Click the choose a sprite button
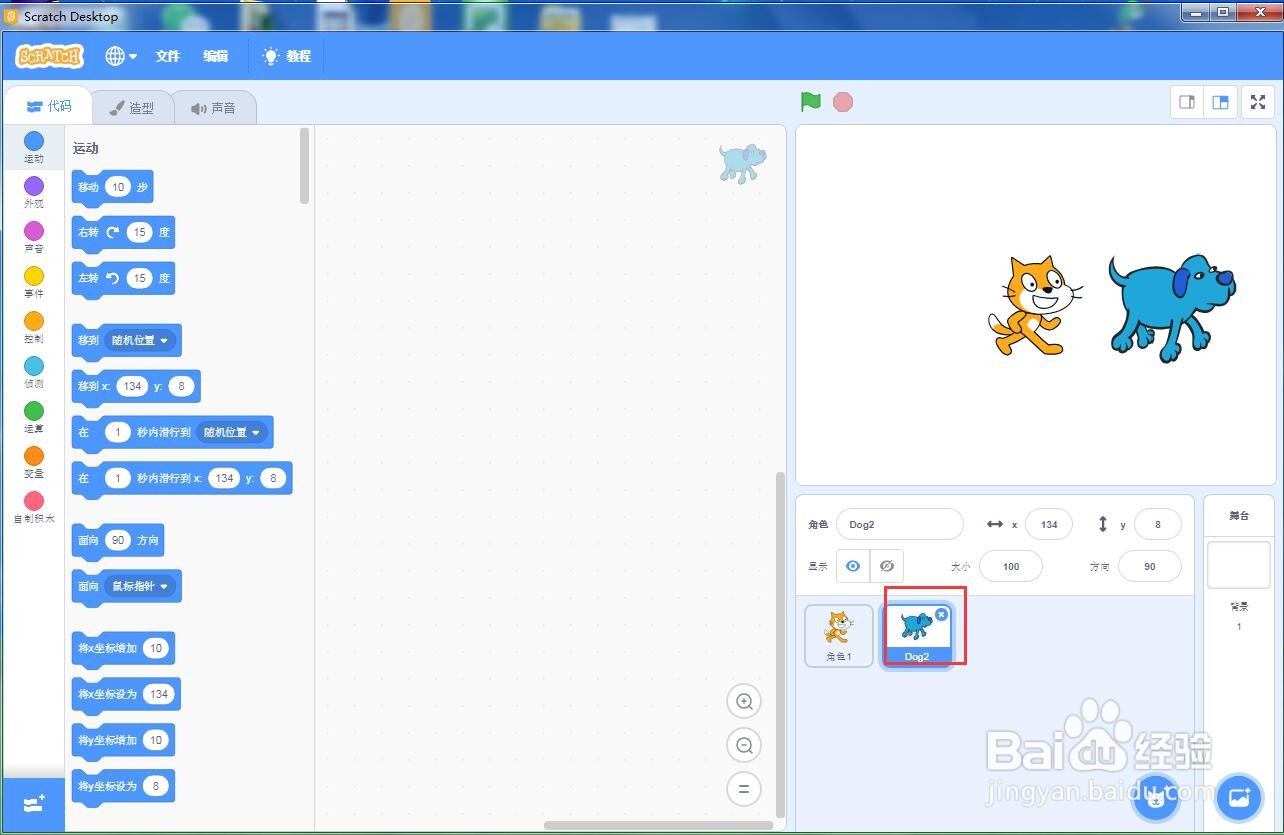The image size is (1284, 835). 1155,798
